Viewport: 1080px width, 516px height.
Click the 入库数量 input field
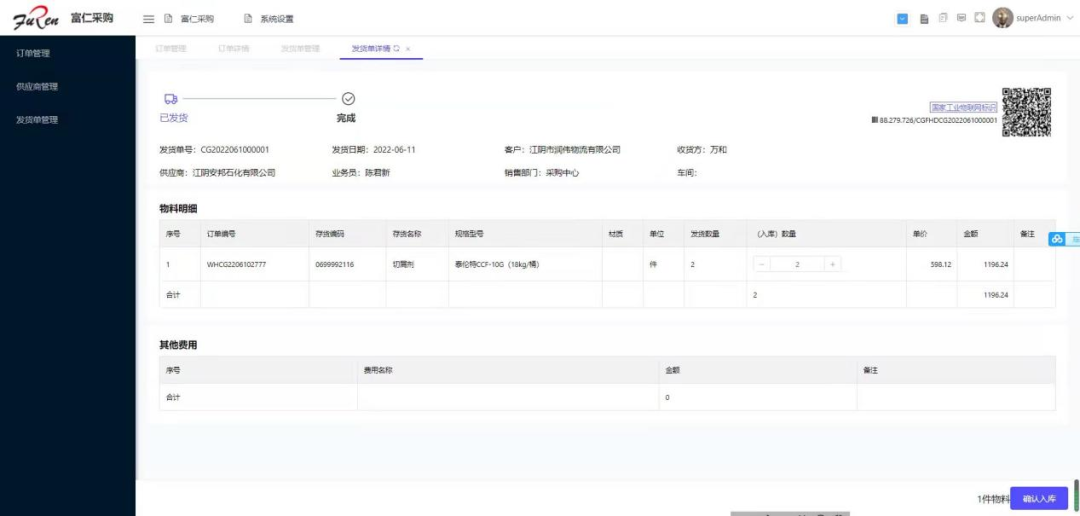tap(798, 264)
